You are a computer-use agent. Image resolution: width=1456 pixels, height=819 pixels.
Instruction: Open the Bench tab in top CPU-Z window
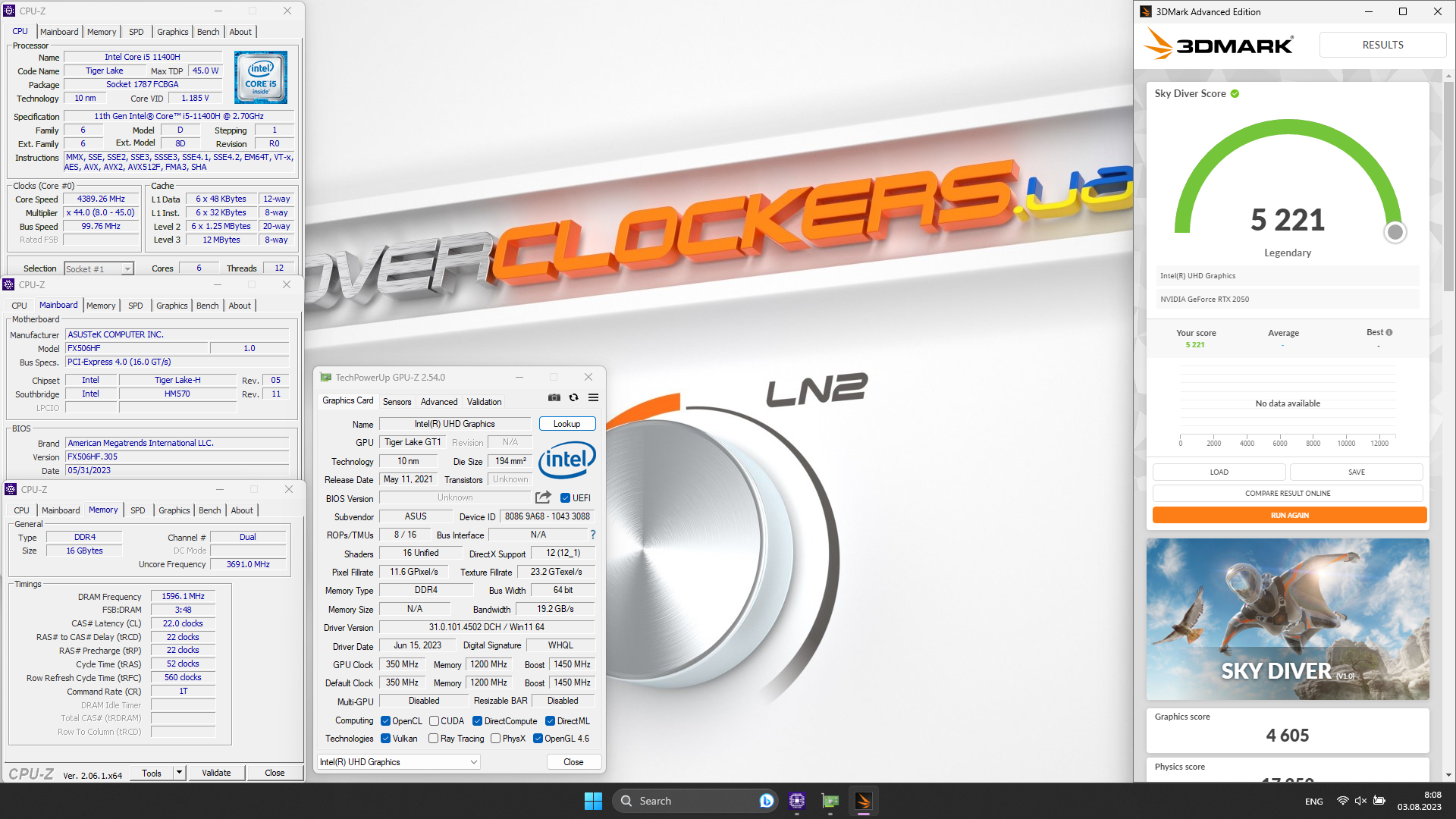(x=208, y=32)
